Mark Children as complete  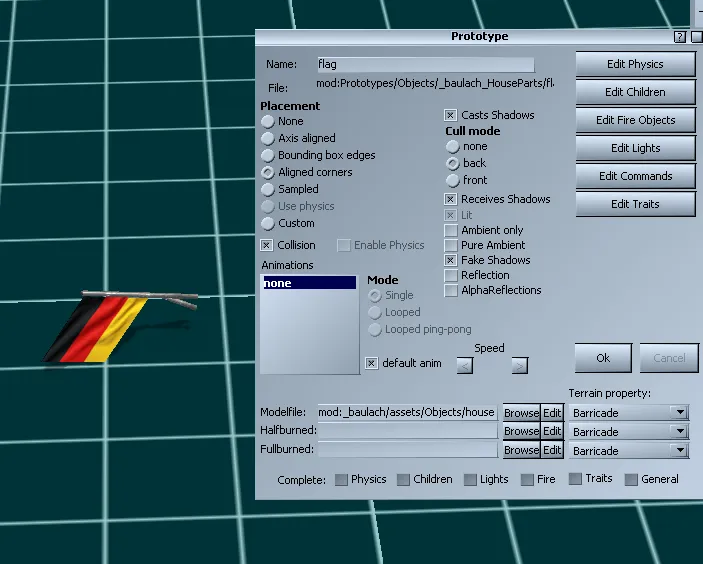click(x=403, y=480)
